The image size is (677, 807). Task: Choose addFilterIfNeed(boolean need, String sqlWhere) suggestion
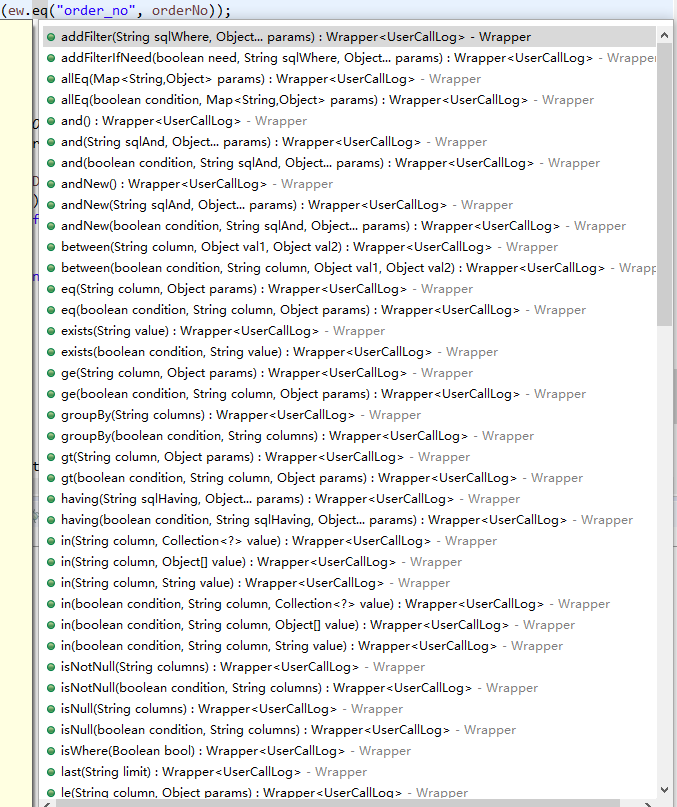click(349, 58)
